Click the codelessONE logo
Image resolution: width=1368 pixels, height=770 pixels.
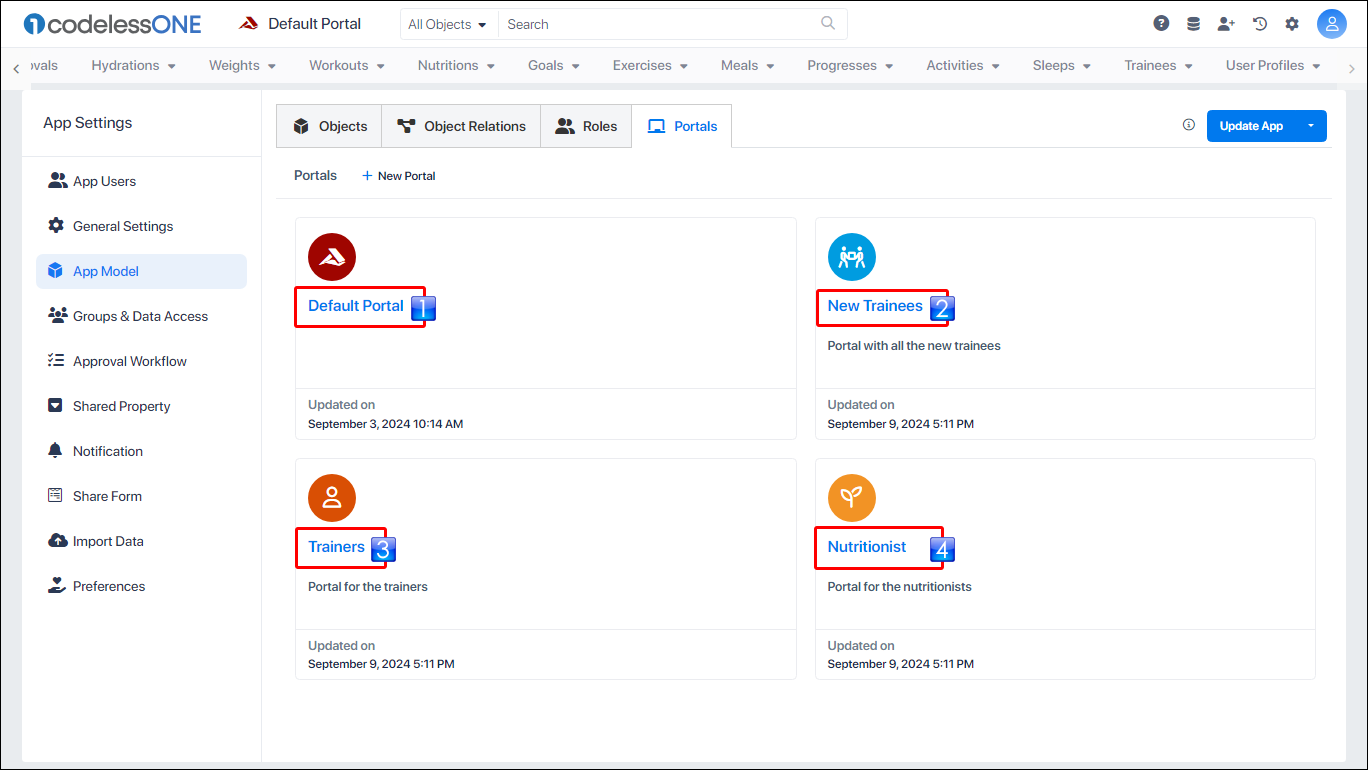click(112, 23)
